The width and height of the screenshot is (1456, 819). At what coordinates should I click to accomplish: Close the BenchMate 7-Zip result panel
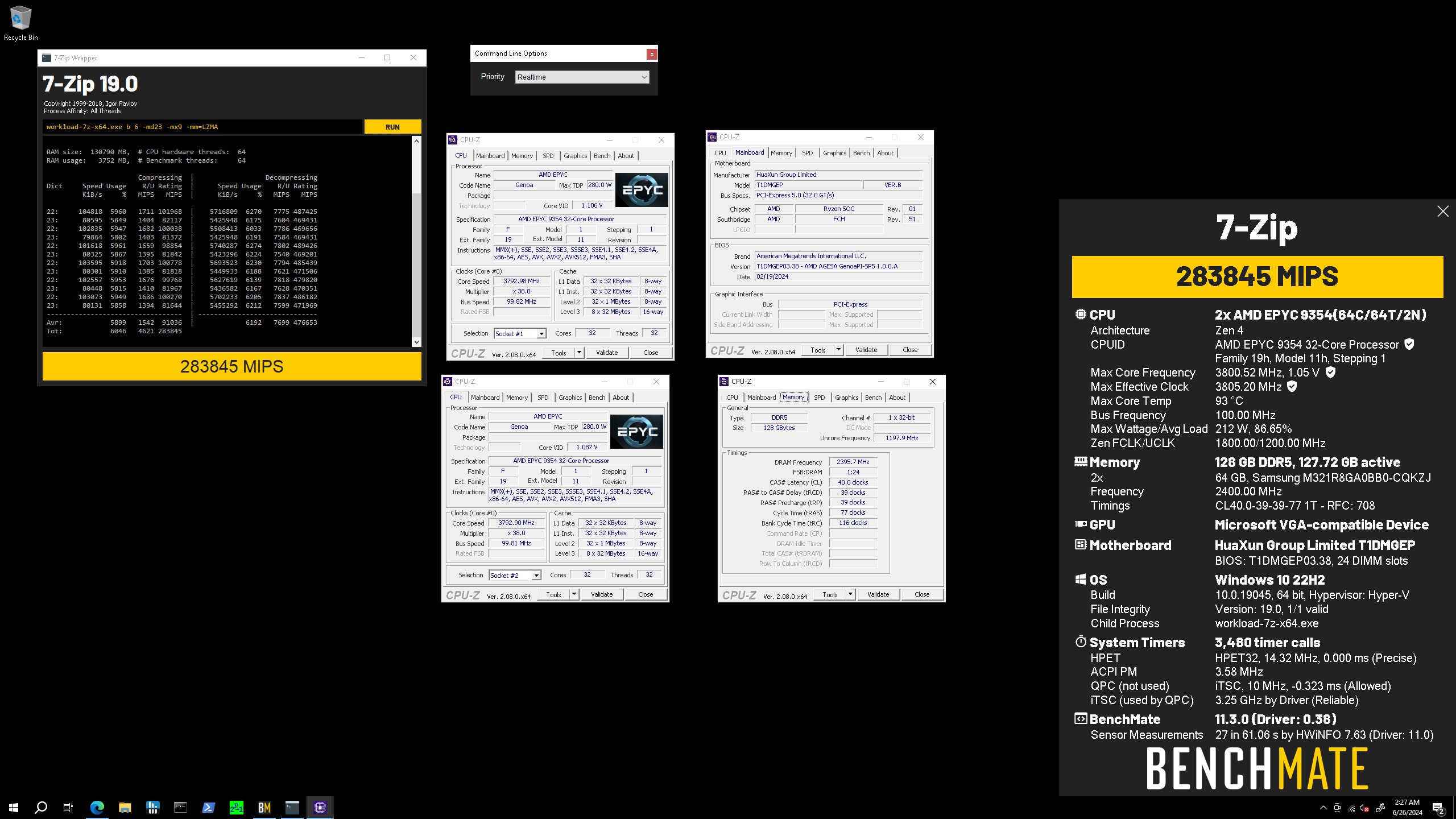coord(1442,212)
